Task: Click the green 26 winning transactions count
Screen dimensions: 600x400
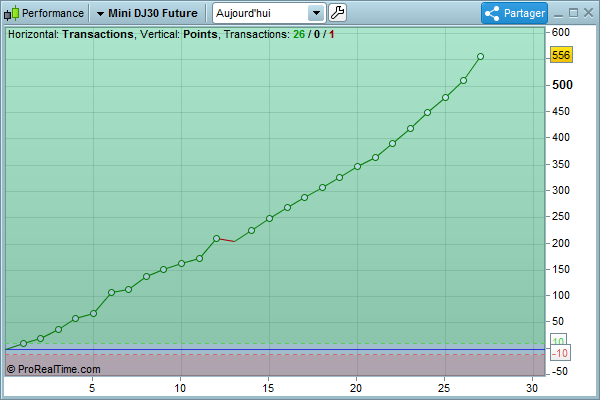Action: (299, 34)
